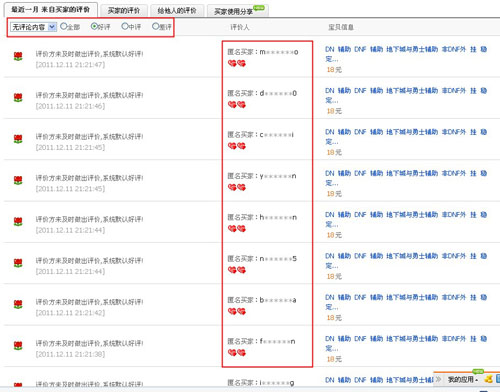Click the 18元 price in buyer f******n's row
The width and height of the screenshot is (500, 392).
(x=334, y=359)
